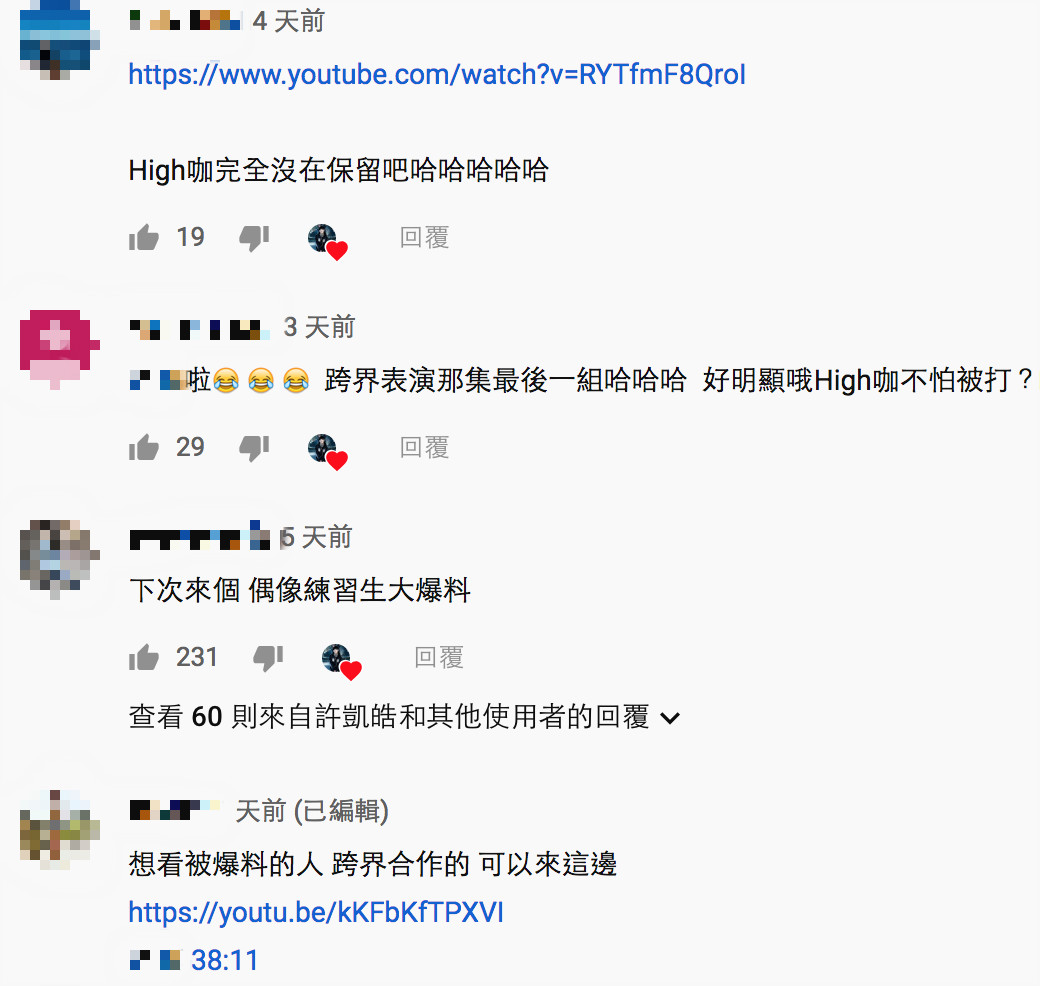This screenshot has height=986, width=1040.
Task: Dislike the 跨界表演那集 comment
Action: click(x=254, y=448)
